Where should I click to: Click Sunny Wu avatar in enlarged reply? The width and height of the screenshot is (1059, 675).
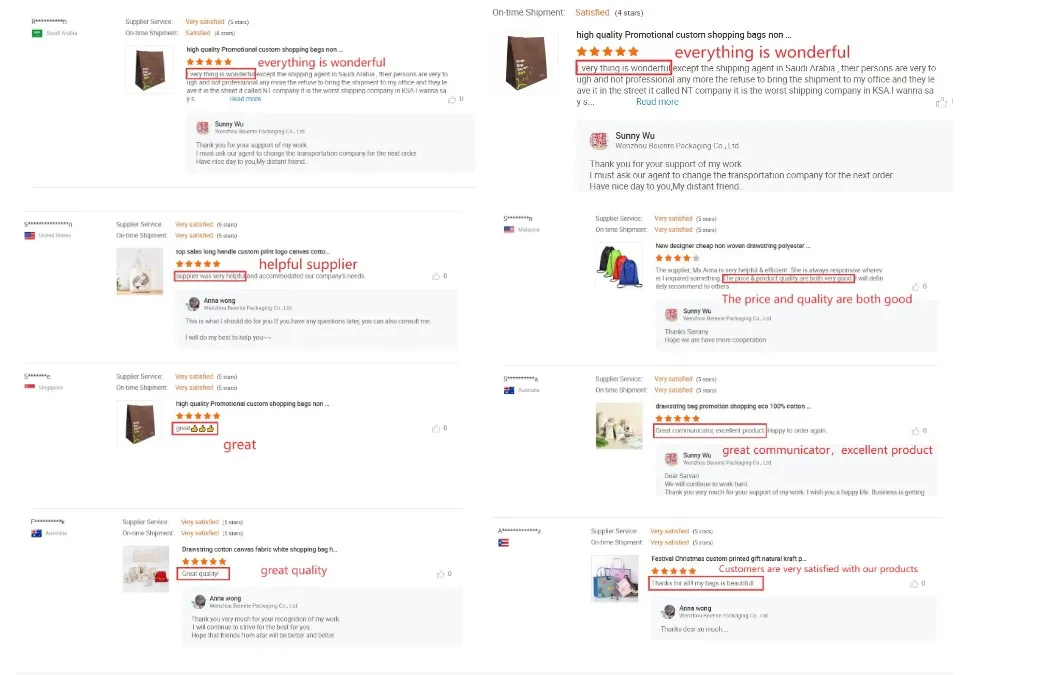click(x=598, y=141)
